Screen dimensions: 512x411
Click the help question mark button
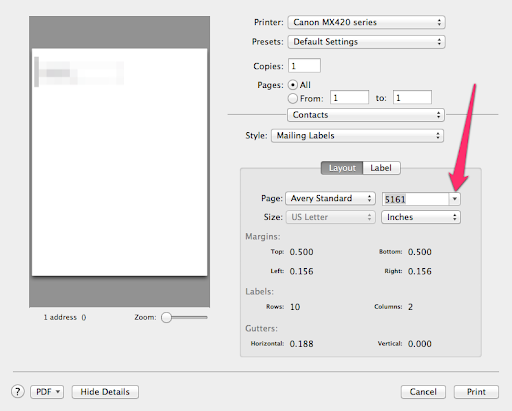click(x=18, y=391)
